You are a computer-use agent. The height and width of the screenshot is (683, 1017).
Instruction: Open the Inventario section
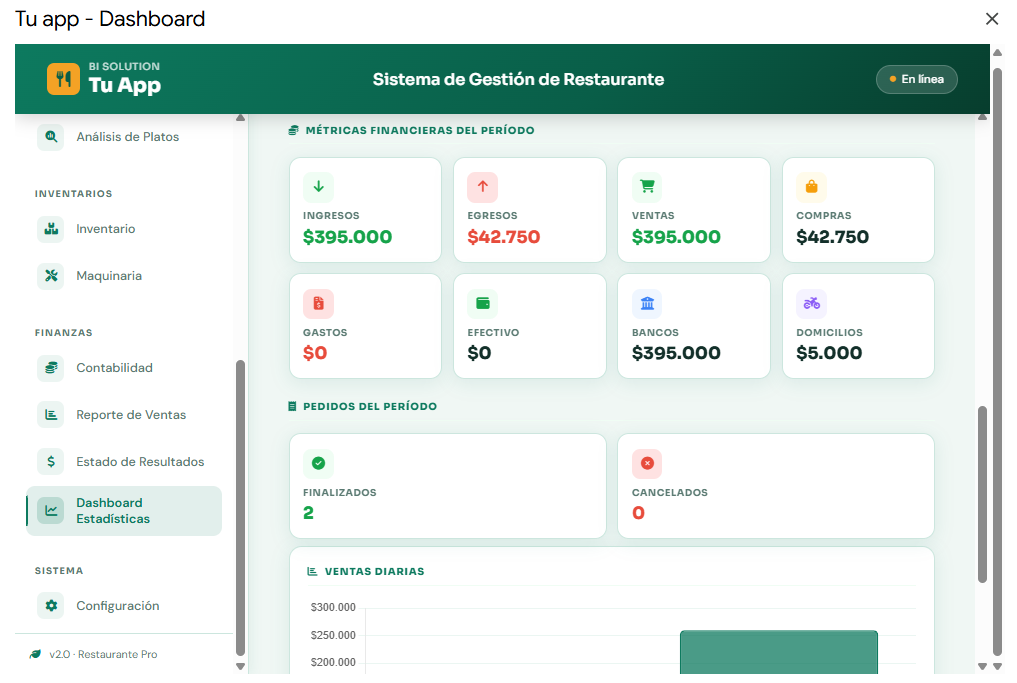tap(123, 229)
